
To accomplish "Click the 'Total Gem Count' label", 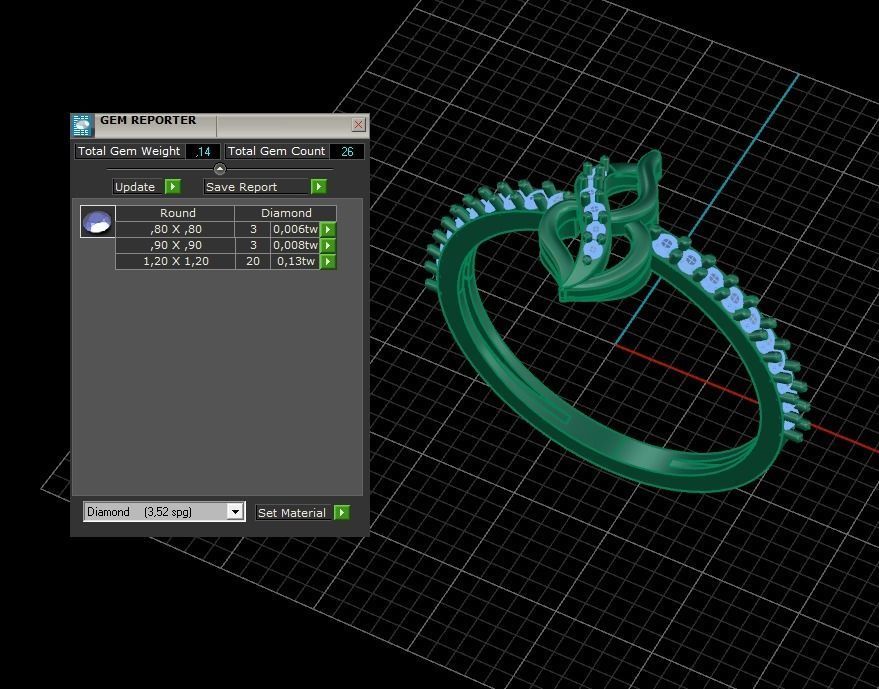I will click(276, 151).
